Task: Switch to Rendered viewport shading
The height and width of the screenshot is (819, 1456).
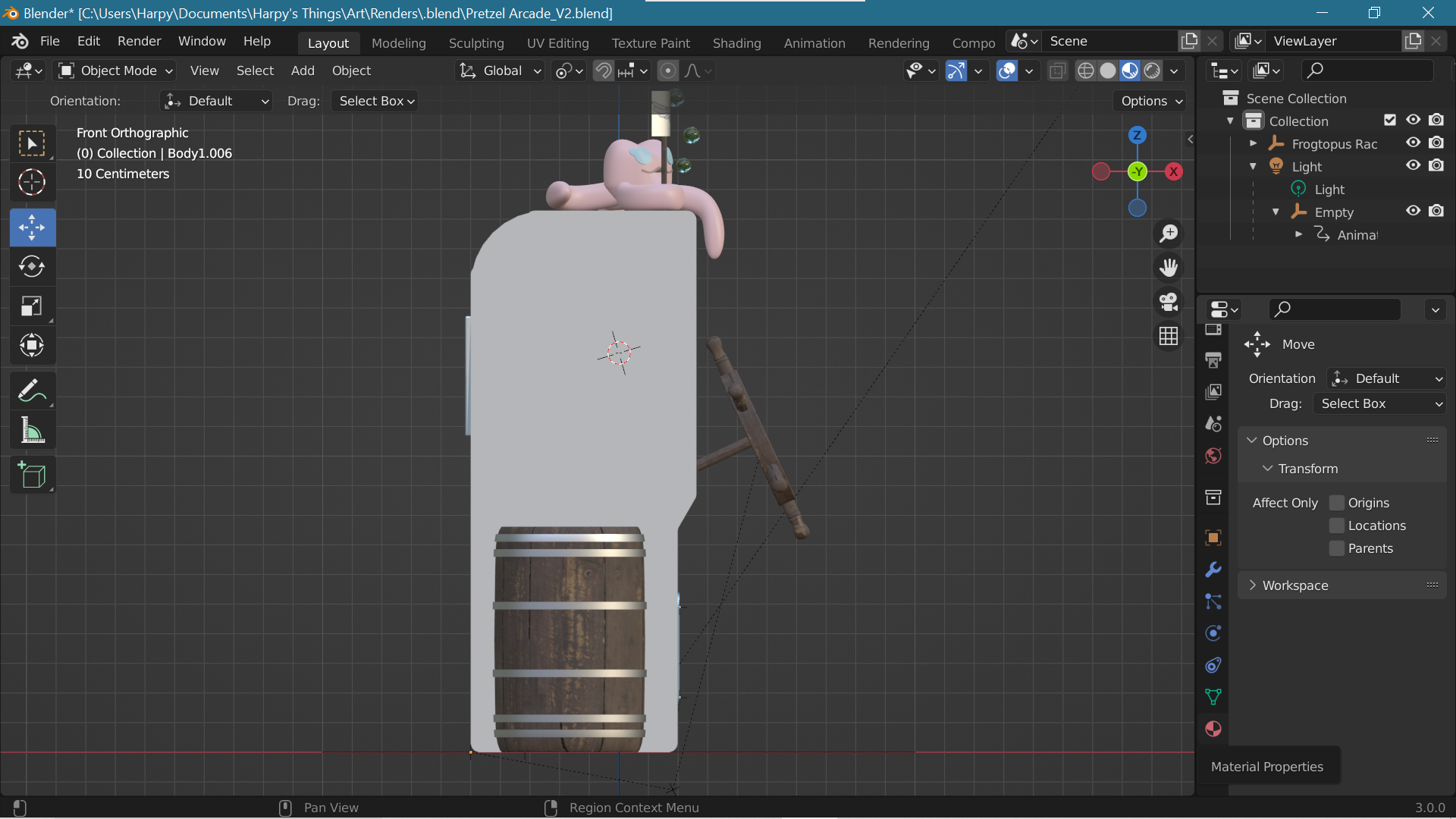Action: pyautogui.click(x=1152, y=71)
